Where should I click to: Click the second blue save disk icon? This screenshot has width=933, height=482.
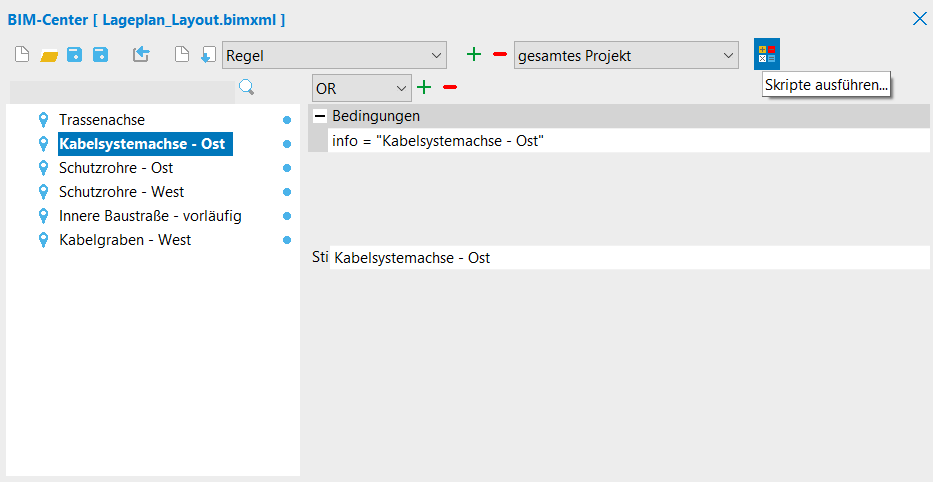point(100,55)
